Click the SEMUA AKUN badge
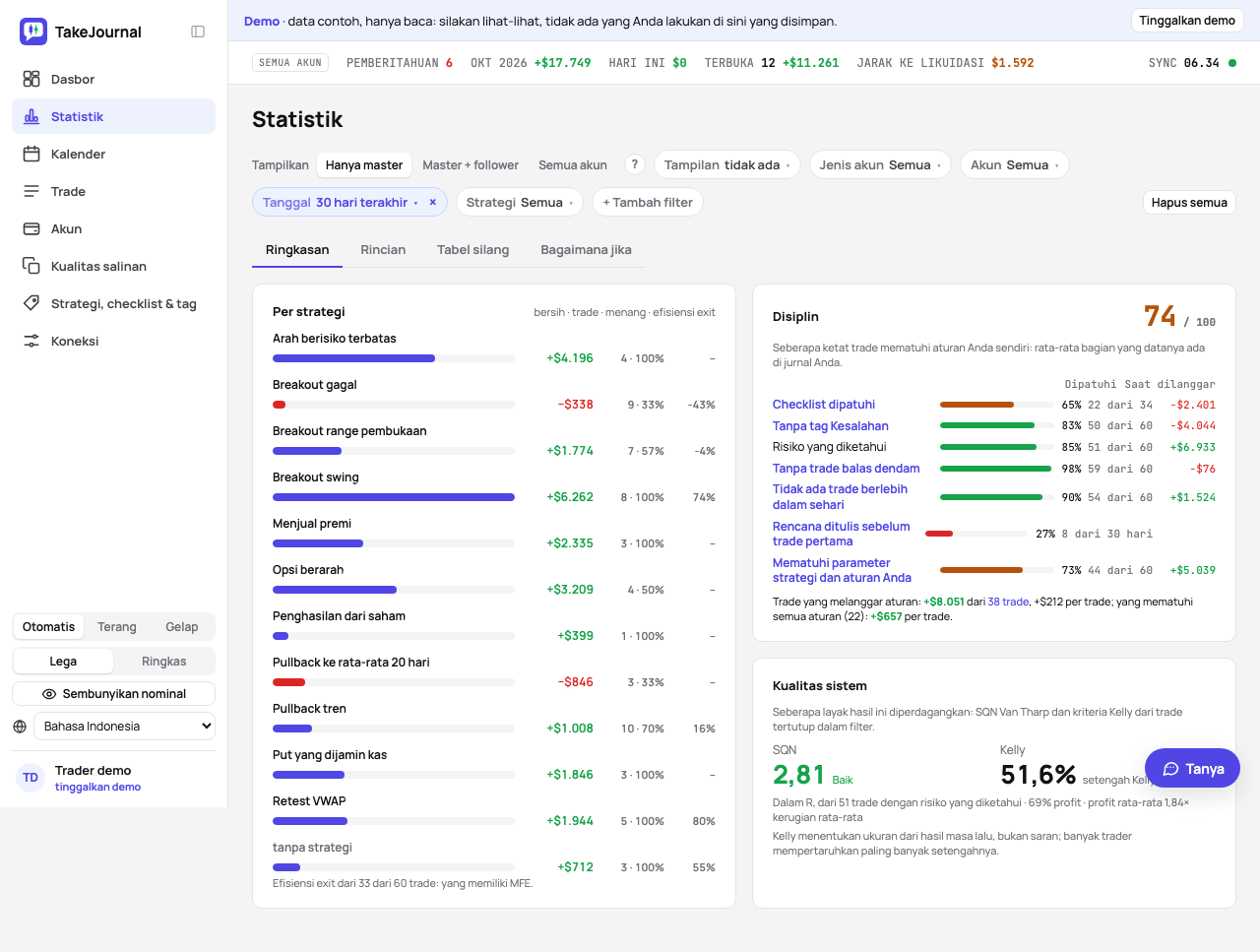The height and width of the screenshot is (952, 1260). tap(290, 62)
